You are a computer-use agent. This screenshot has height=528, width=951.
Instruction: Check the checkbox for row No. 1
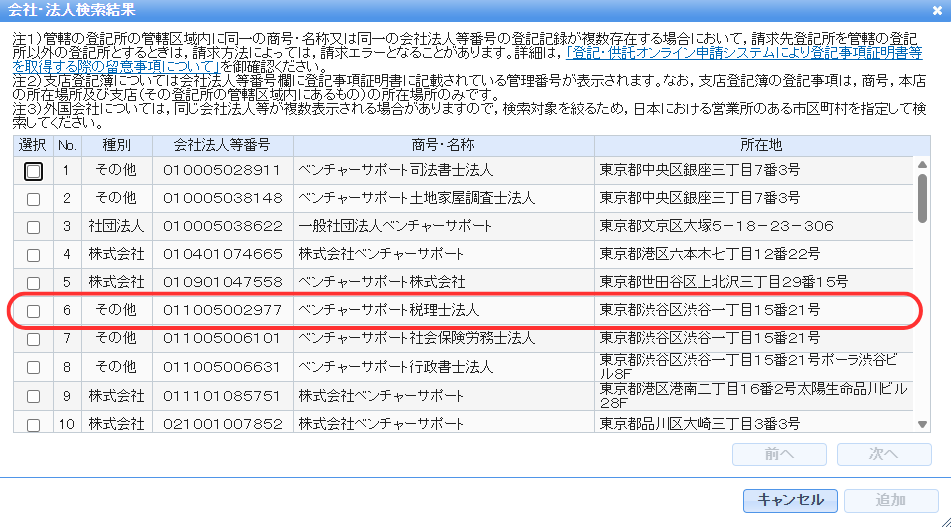(x=34, y=171)
